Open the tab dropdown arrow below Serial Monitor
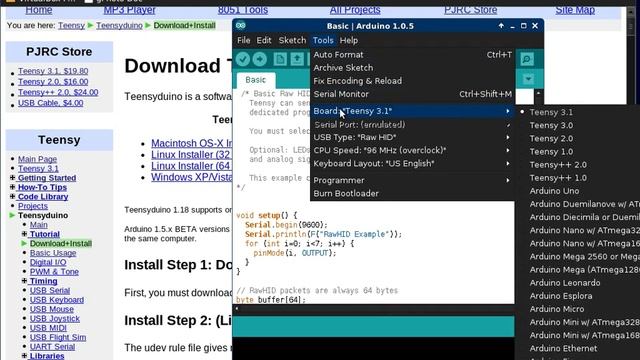The height and width of the screenshot is (360, 640). tap(528, 79)
